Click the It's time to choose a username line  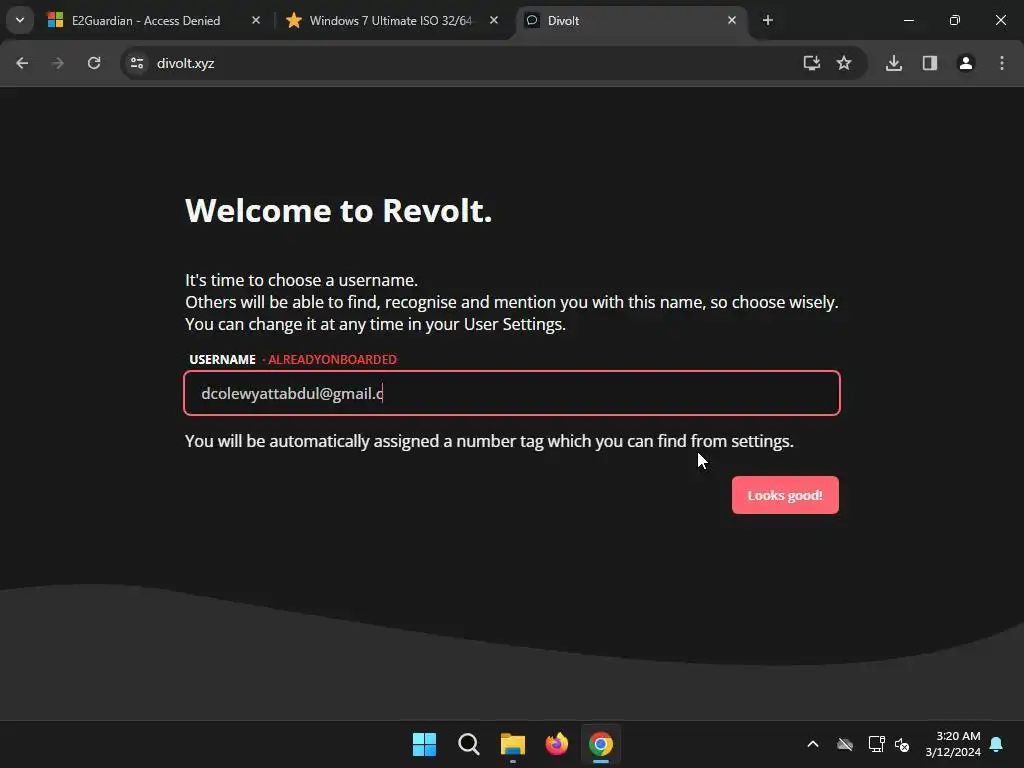pos(301,280)
